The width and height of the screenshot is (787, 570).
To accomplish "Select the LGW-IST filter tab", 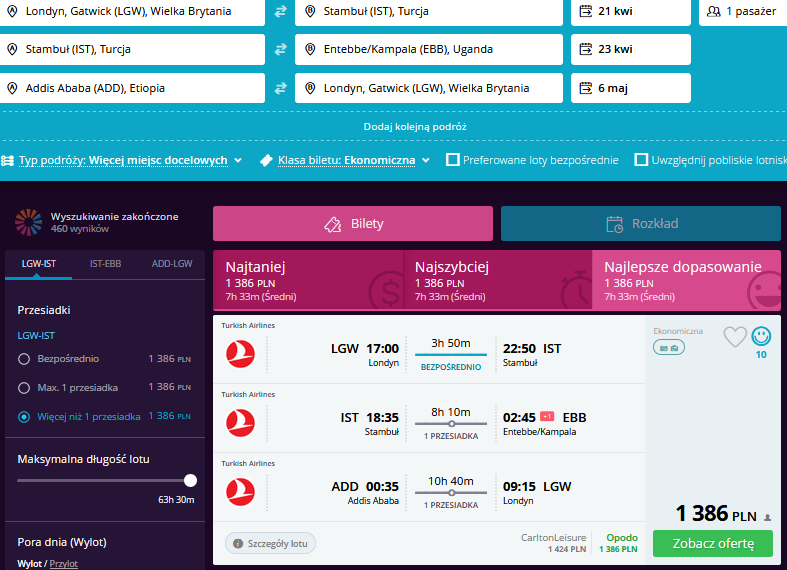I will click(x=39, y=264).
